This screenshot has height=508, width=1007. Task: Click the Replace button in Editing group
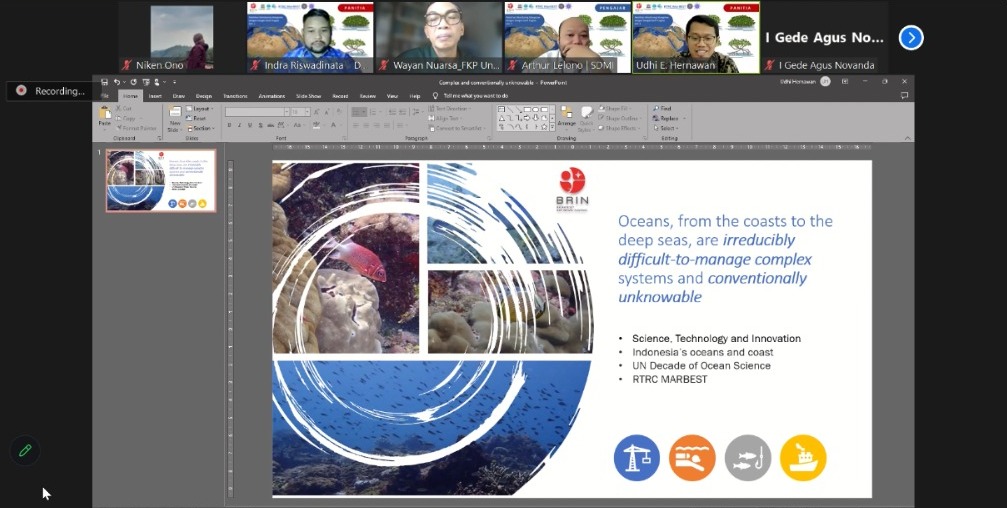668,118
